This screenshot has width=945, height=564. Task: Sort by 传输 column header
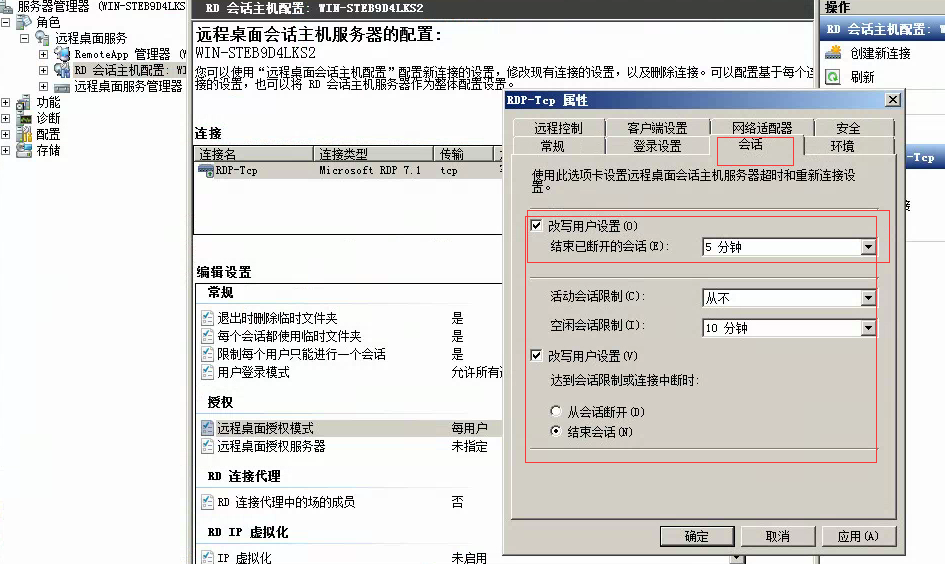[463, 154]
